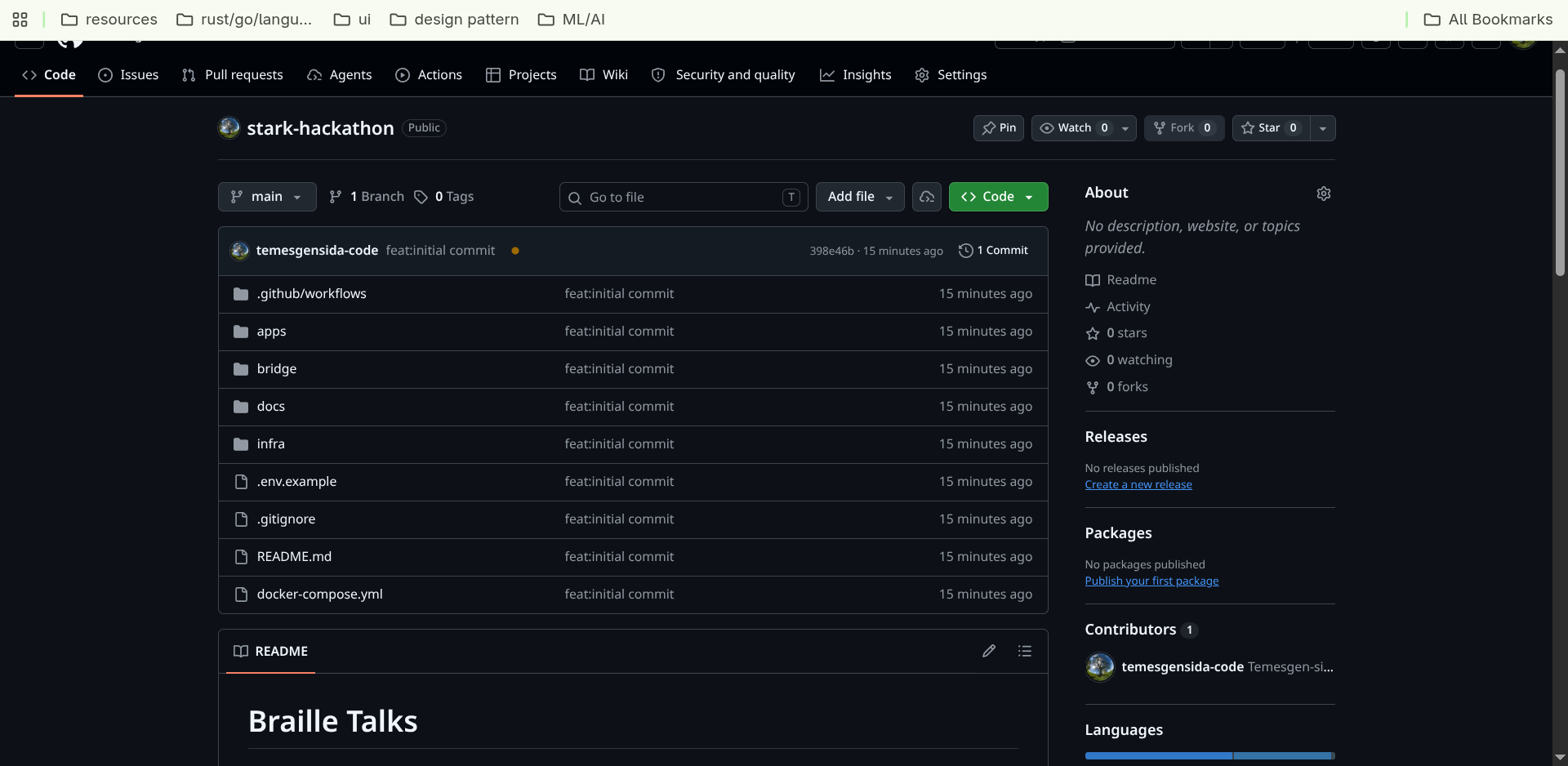1568x766 pixels.
Task: Open the Insights tab
Action: [856, 75]
